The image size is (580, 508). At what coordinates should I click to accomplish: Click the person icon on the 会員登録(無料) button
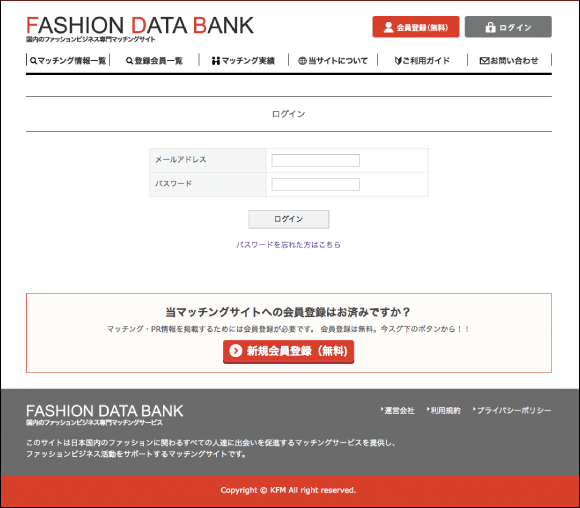click(388, 27)
